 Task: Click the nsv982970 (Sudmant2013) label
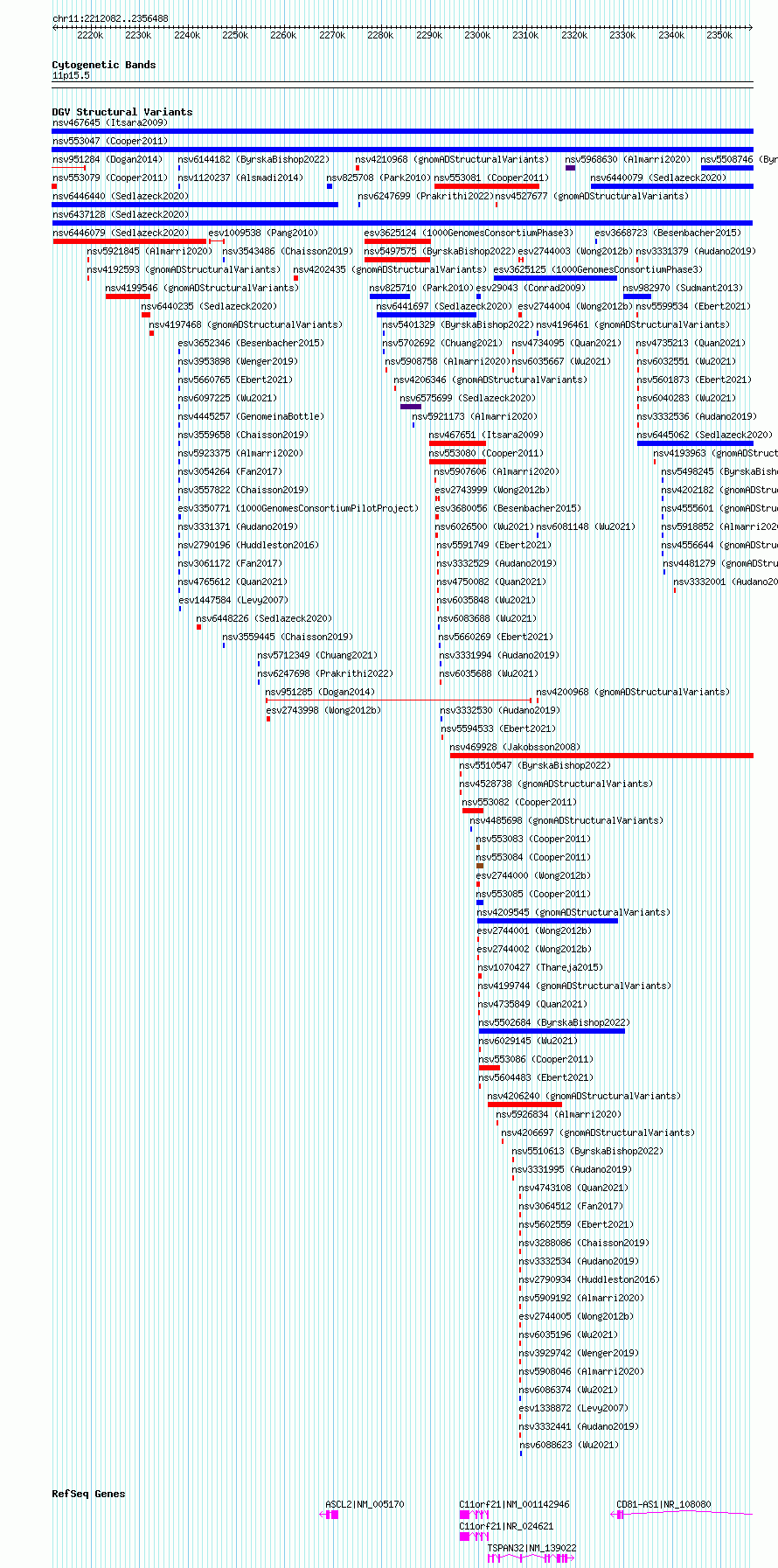pyautogui.click(x=682, y=288)
